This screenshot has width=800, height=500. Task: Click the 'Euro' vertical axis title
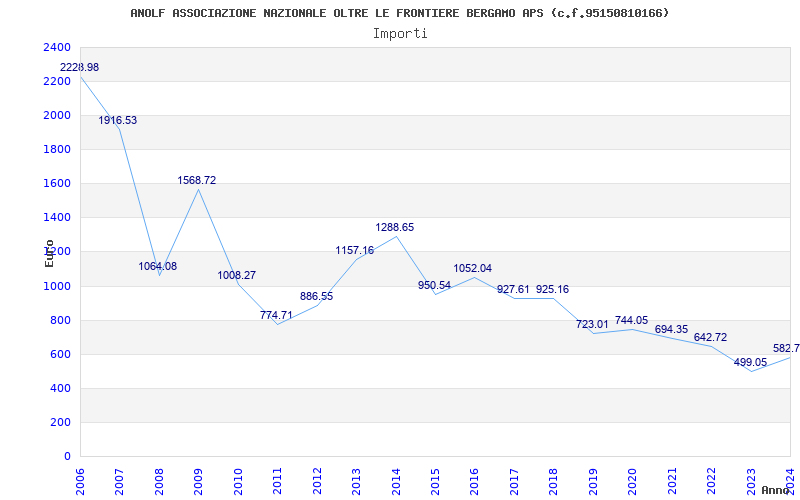tap(49, 254)
